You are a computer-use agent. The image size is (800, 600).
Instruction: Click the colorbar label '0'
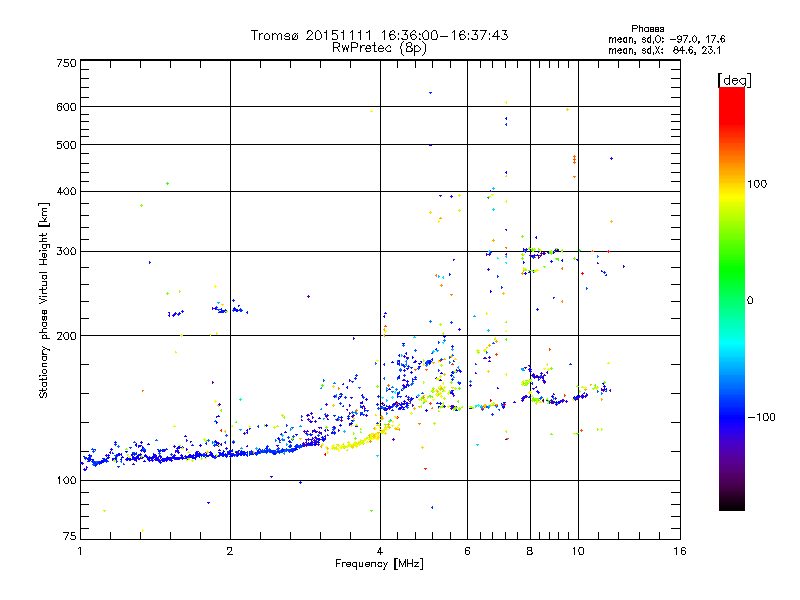point(750,301)
